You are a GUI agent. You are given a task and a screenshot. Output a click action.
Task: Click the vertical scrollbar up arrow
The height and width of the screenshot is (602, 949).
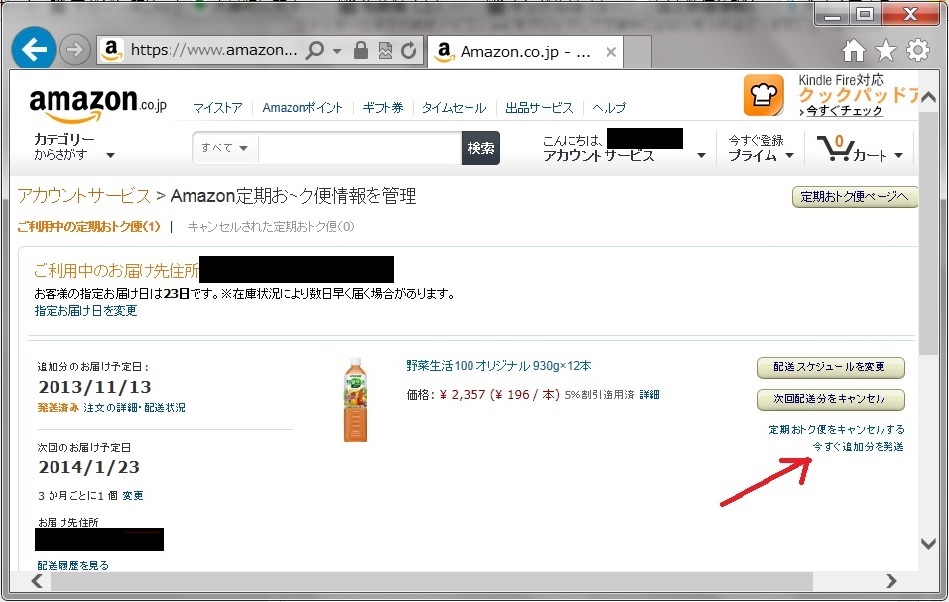coord(928,97)
